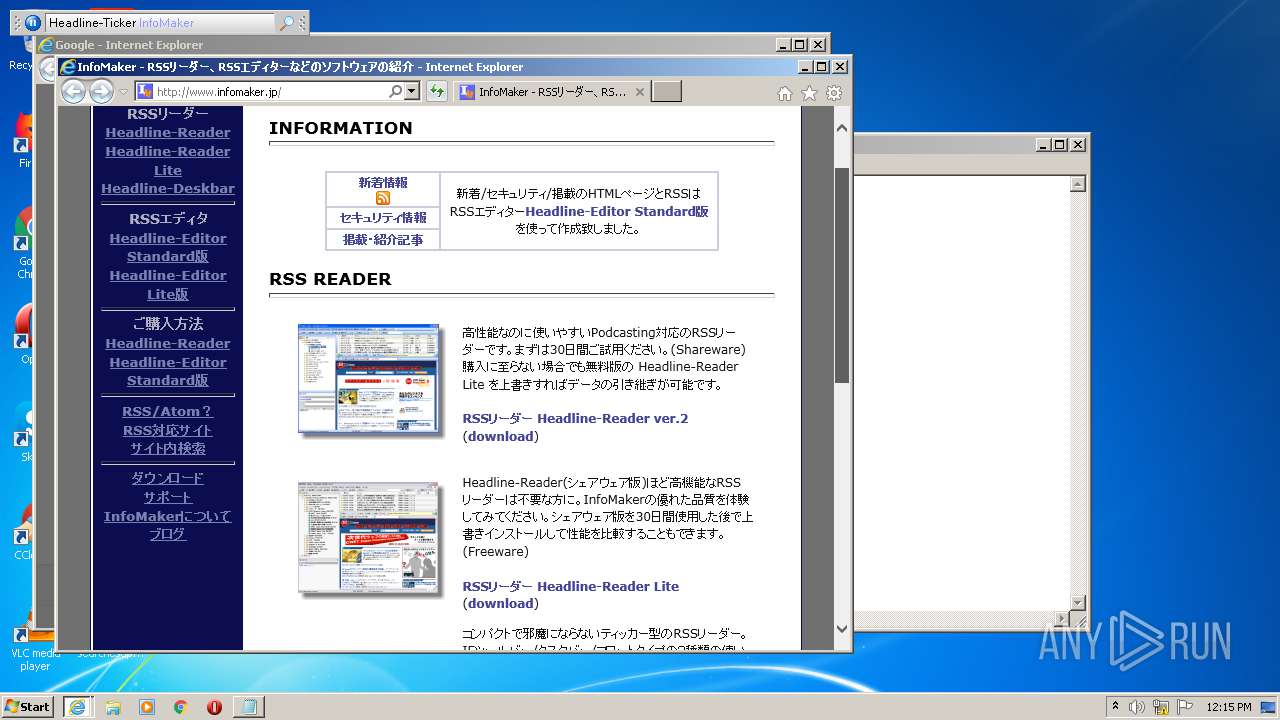Screen dimensions: 1280x720
Task: Click the volume speaker tray icon
Action: pos(1137,707)
